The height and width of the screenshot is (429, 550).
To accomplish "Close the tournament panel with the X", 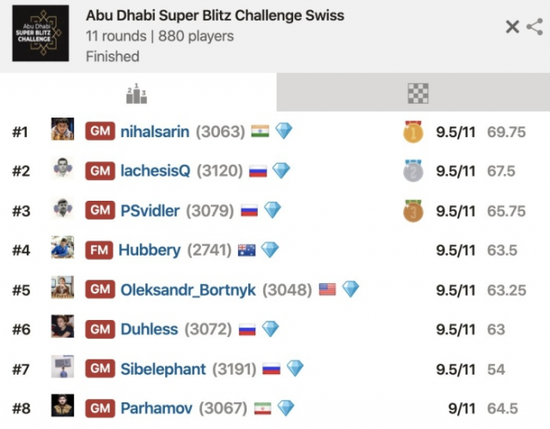I will tap(512, 27).
